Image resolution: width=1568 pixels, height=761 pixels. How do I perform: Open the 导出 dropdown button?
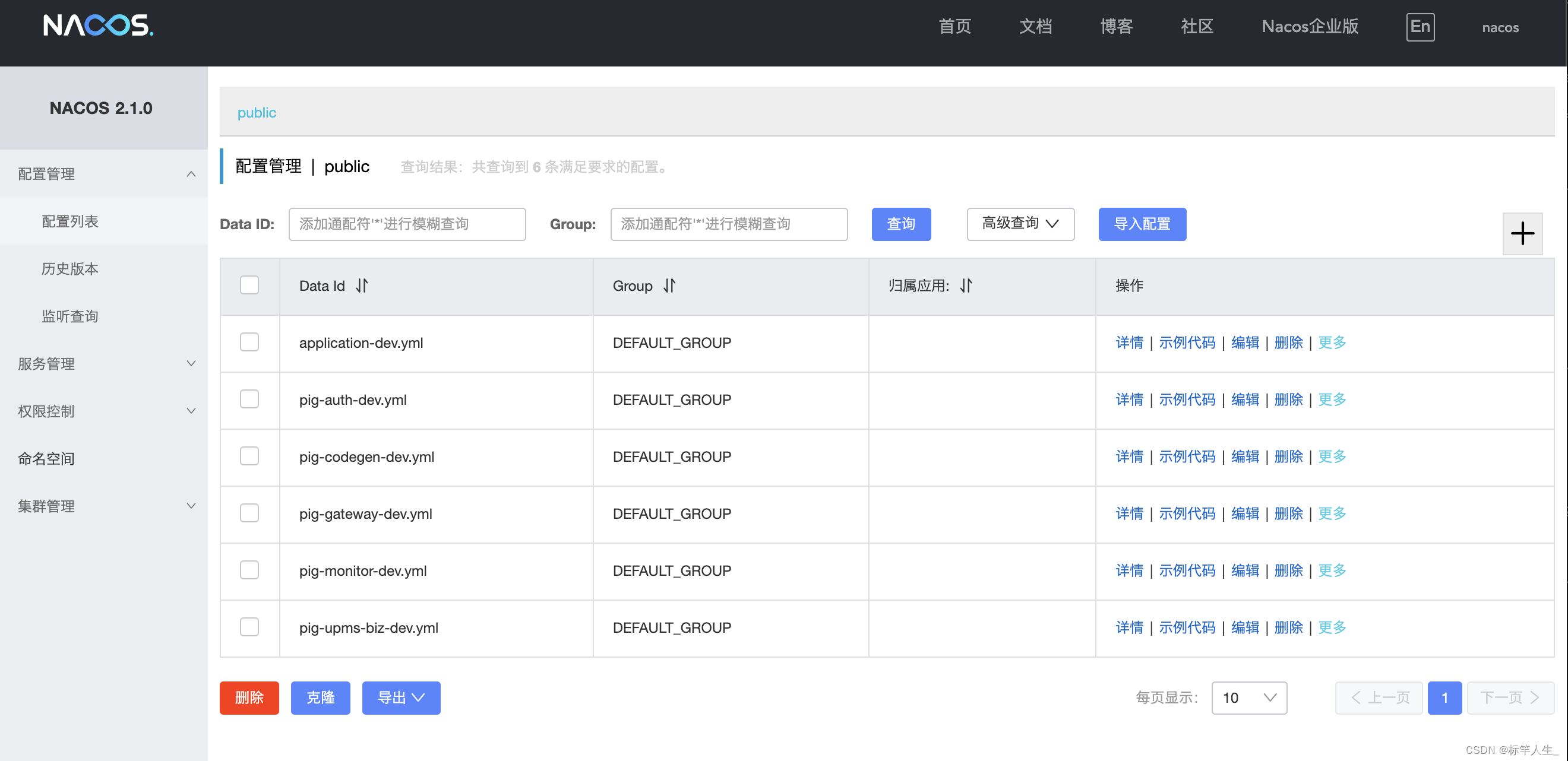(401, 697)
